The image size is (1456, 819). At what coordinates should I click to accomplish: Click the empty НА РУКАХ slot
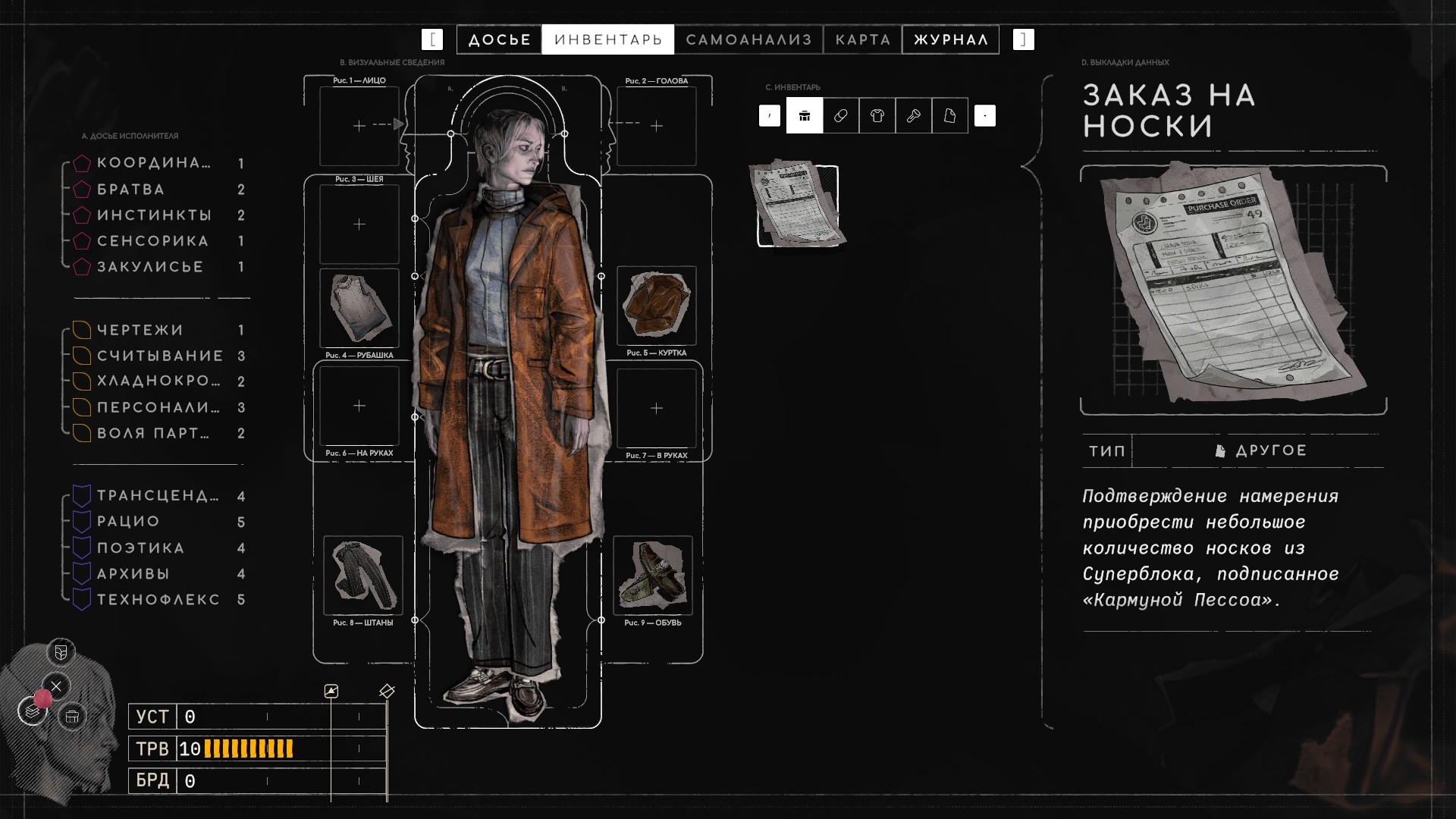(x=359, y=406)
